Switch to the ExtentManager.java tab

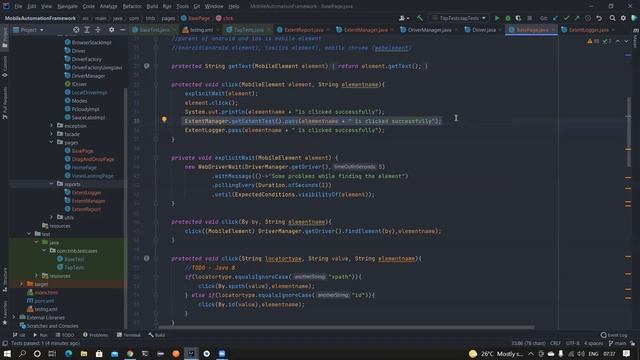366,30
